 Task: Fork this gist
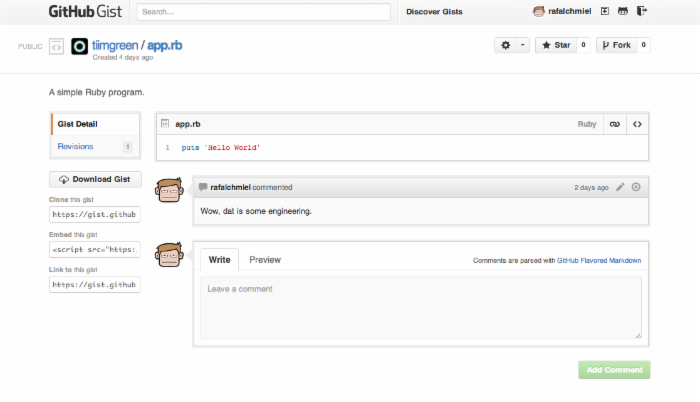617,45
